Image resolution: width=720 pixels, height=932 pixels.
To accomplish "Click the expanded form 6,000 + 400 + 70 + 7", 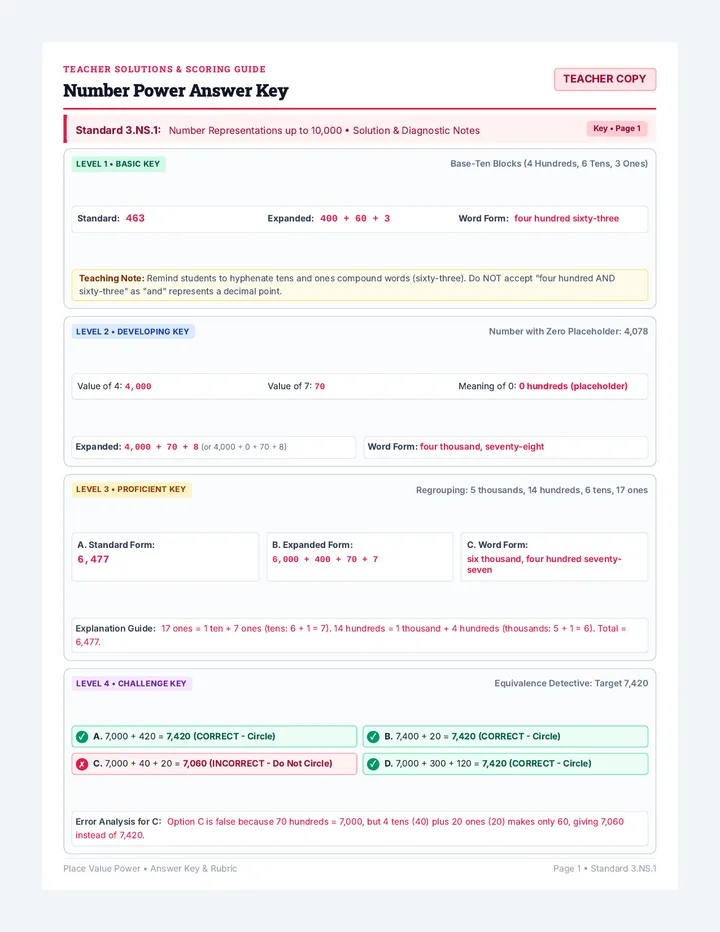I will tap(325, 559).
